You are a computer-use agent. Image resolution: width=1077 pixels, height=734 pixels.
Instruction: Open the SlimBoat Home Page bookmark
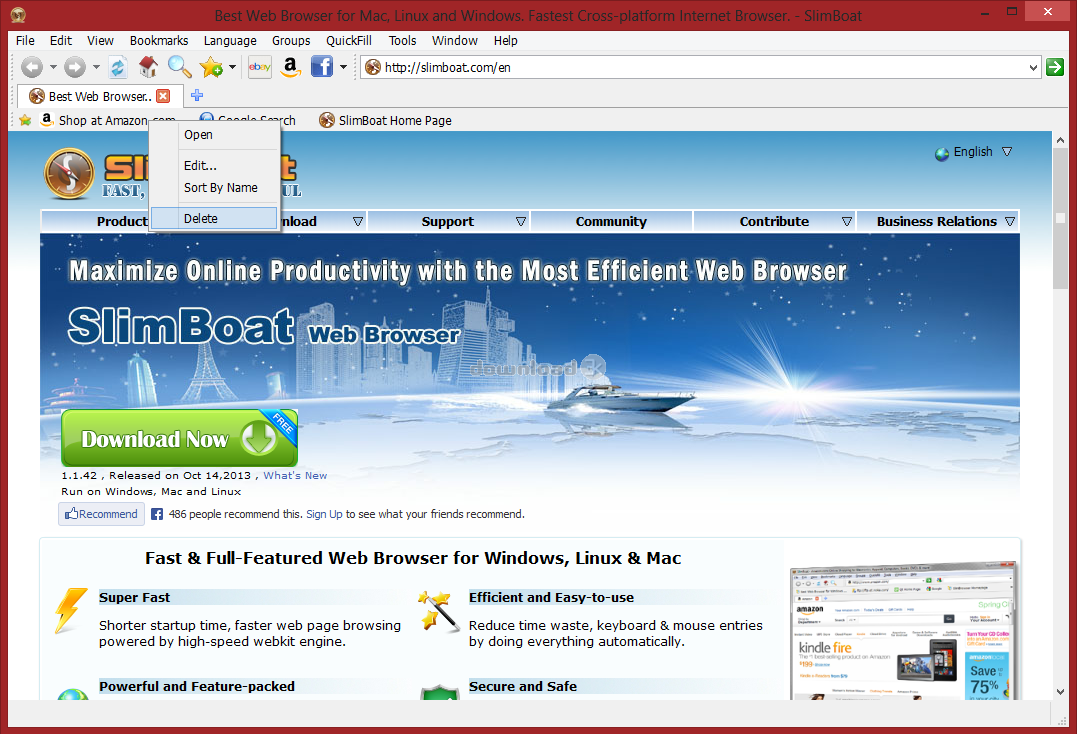coord(386,120)
